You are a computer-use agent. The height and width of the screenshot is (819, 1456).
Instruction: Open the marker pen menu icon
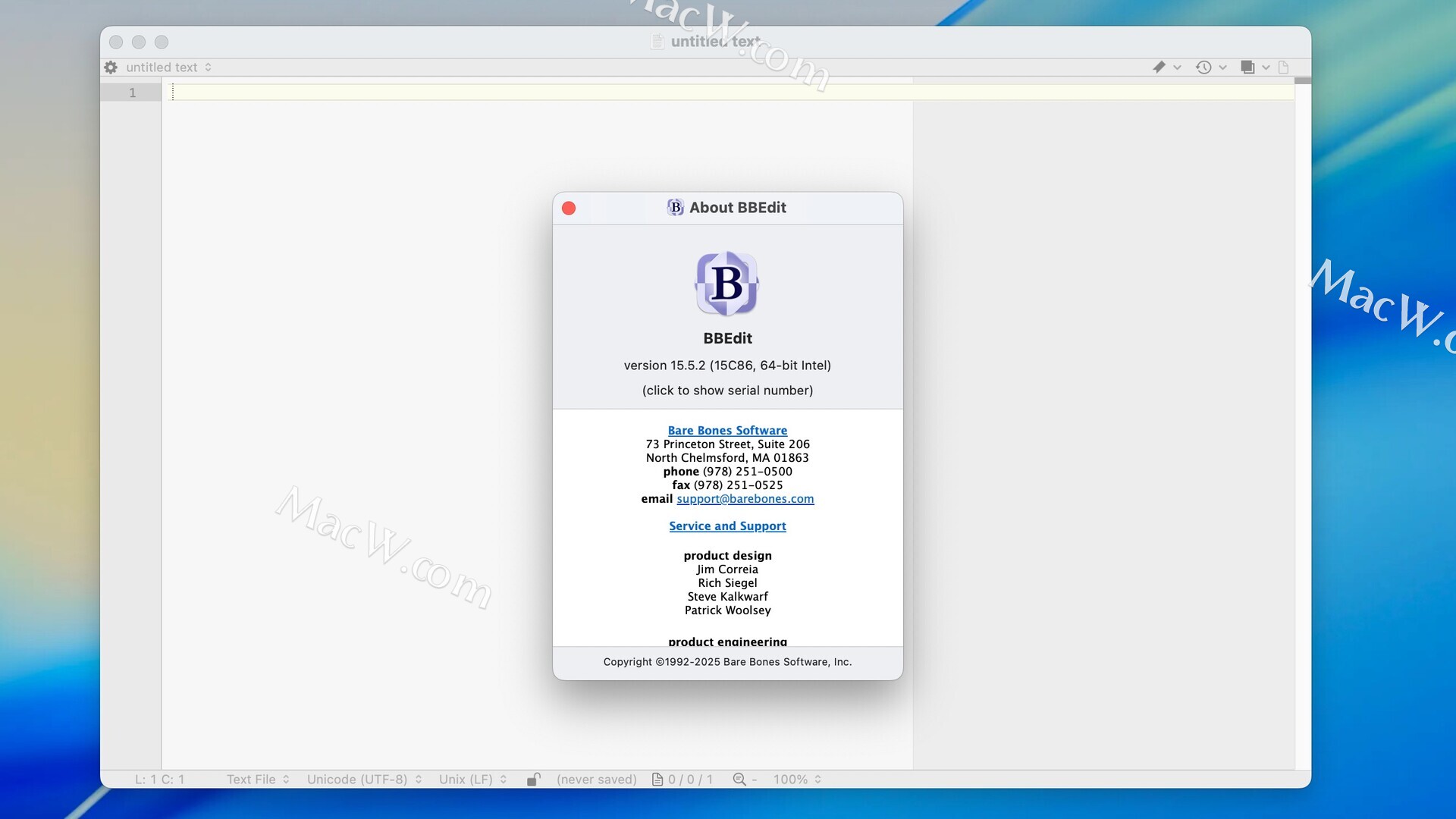coord(1159,67)
